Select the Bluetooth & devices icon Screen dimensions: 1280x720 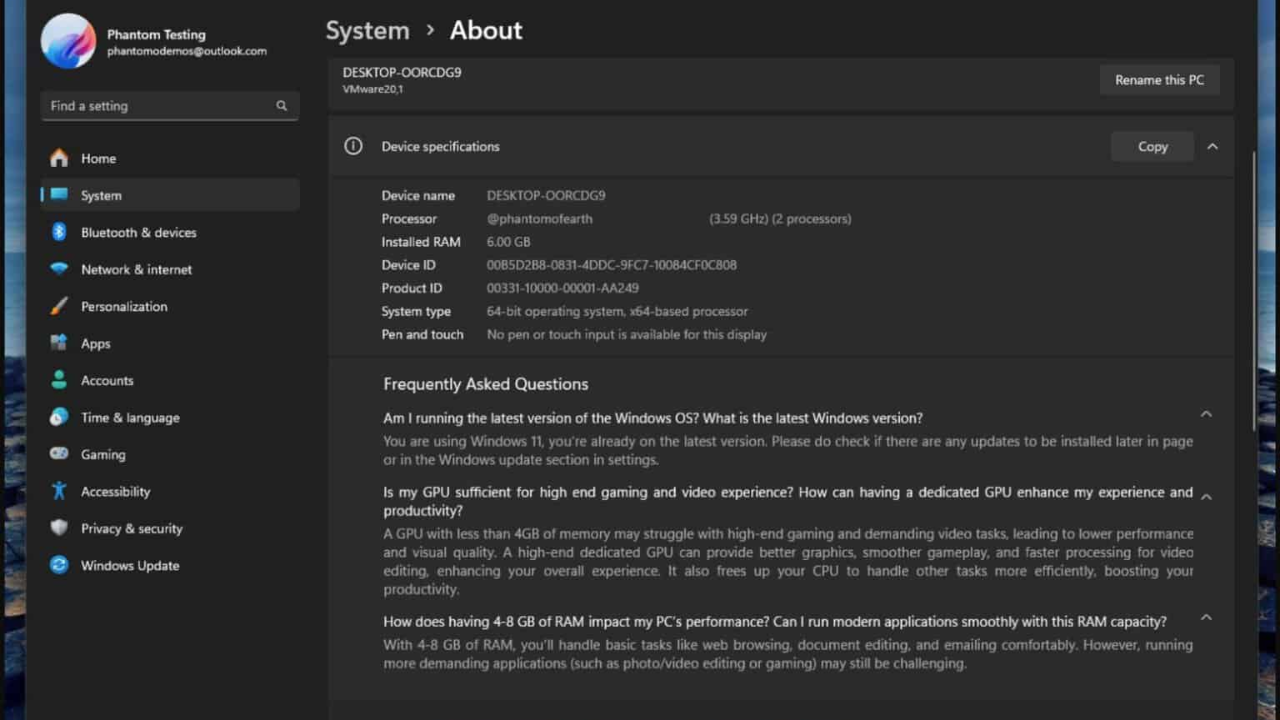point(58,232)
